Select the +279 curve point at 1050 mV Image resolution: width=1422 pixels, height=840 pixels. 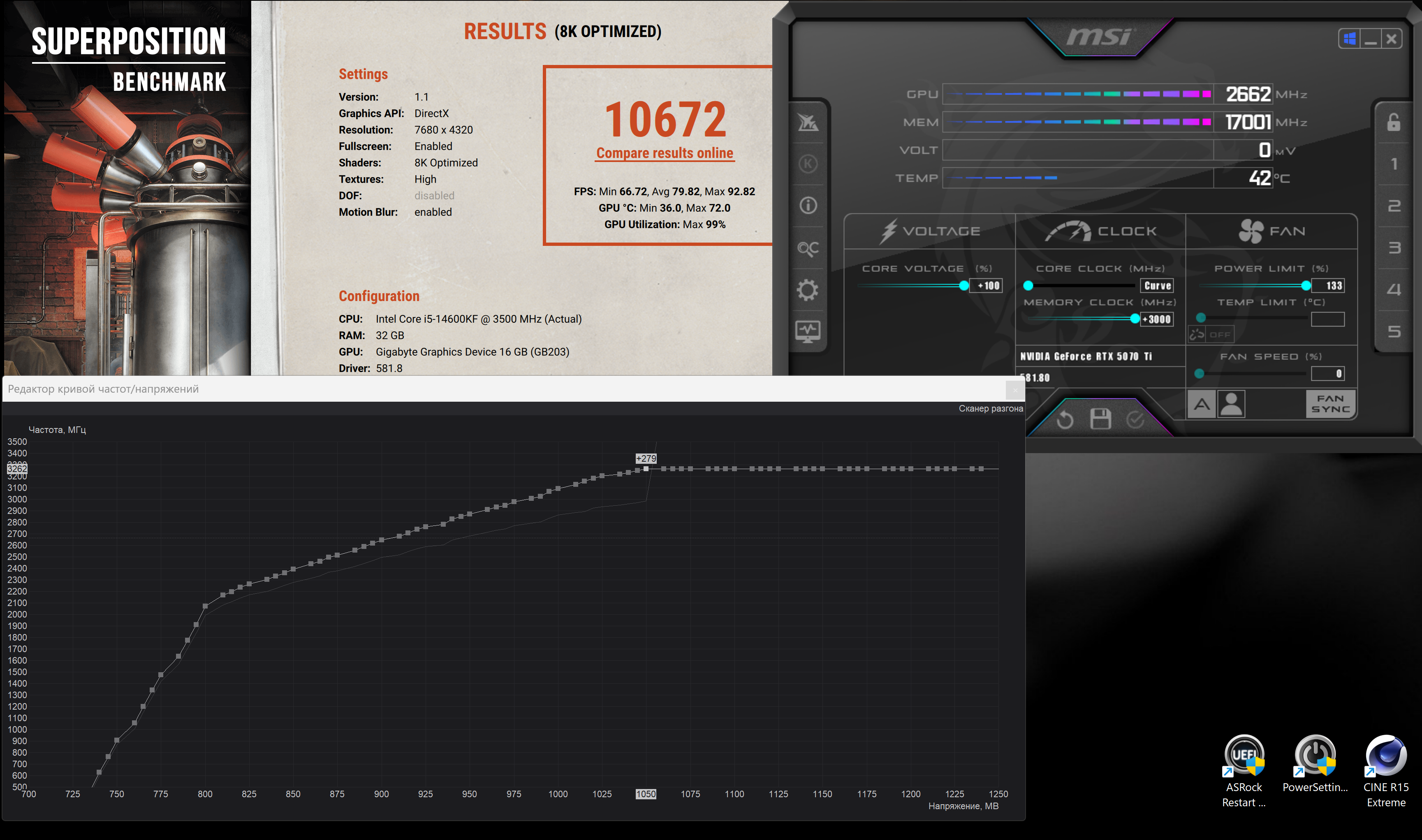pyautogui.click(x=646, y=469)
